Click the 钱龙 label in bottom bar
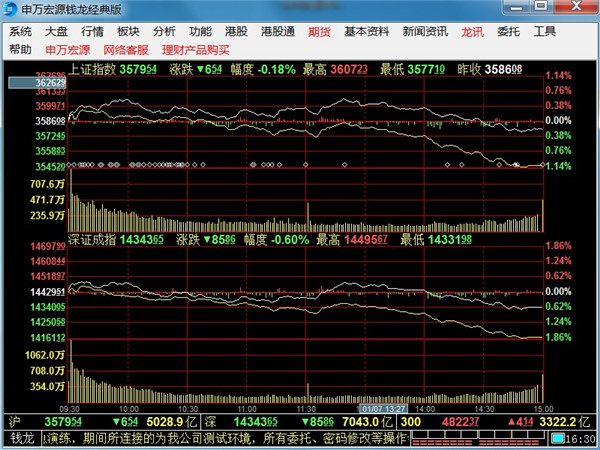 point(23,439)
